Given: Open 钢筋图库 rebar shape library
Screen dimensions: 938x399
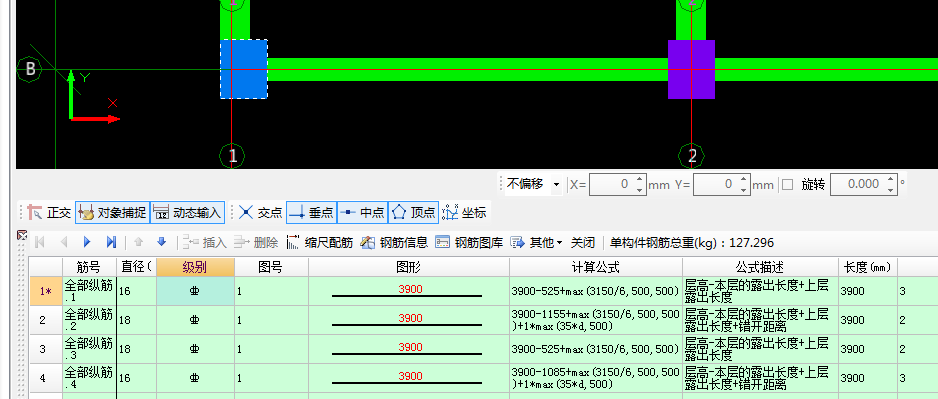Looking at the screenshot, I should tap(468, 242).
